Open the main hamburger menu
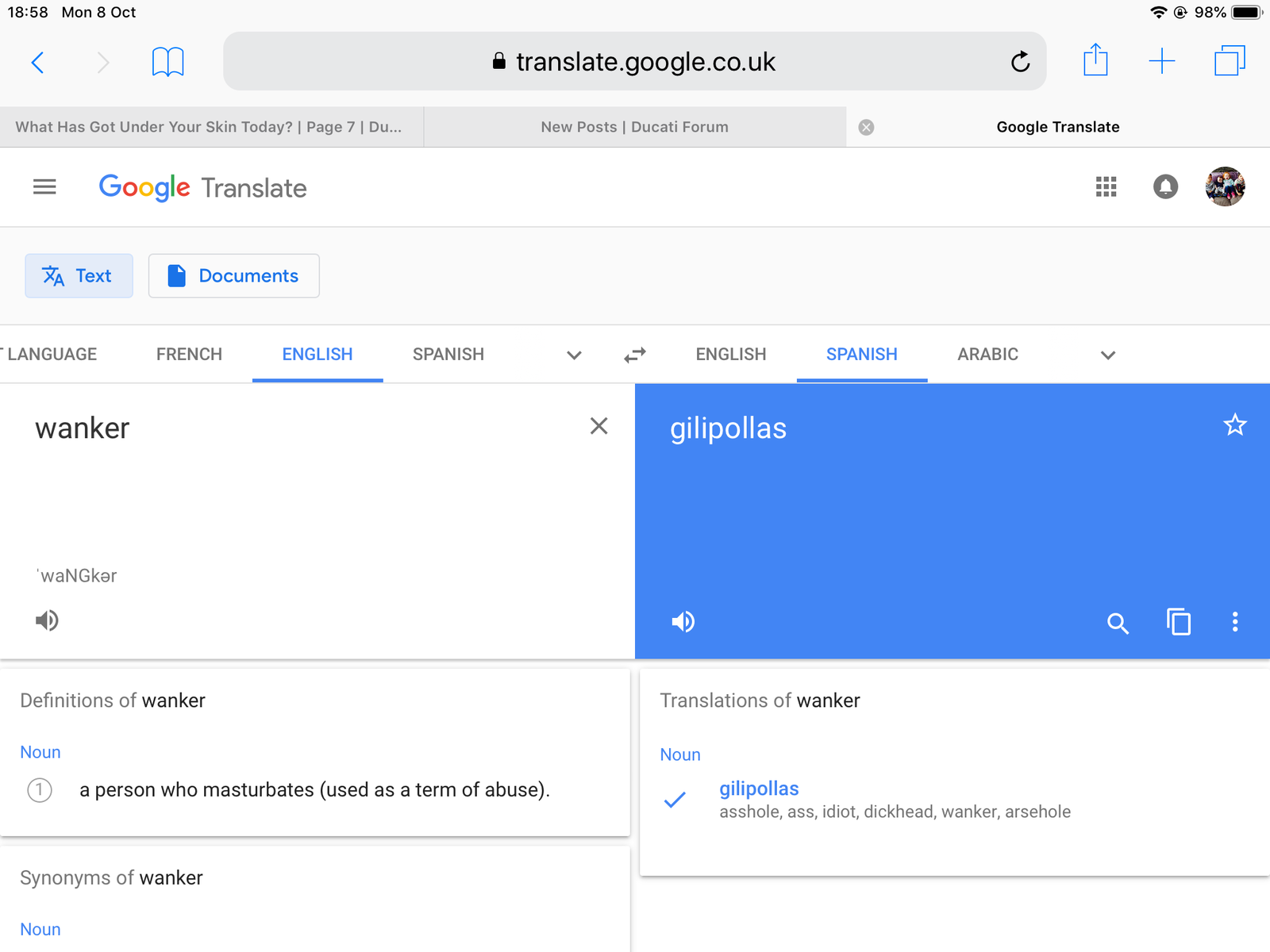 pyautogui.click(x=44, y=187)
